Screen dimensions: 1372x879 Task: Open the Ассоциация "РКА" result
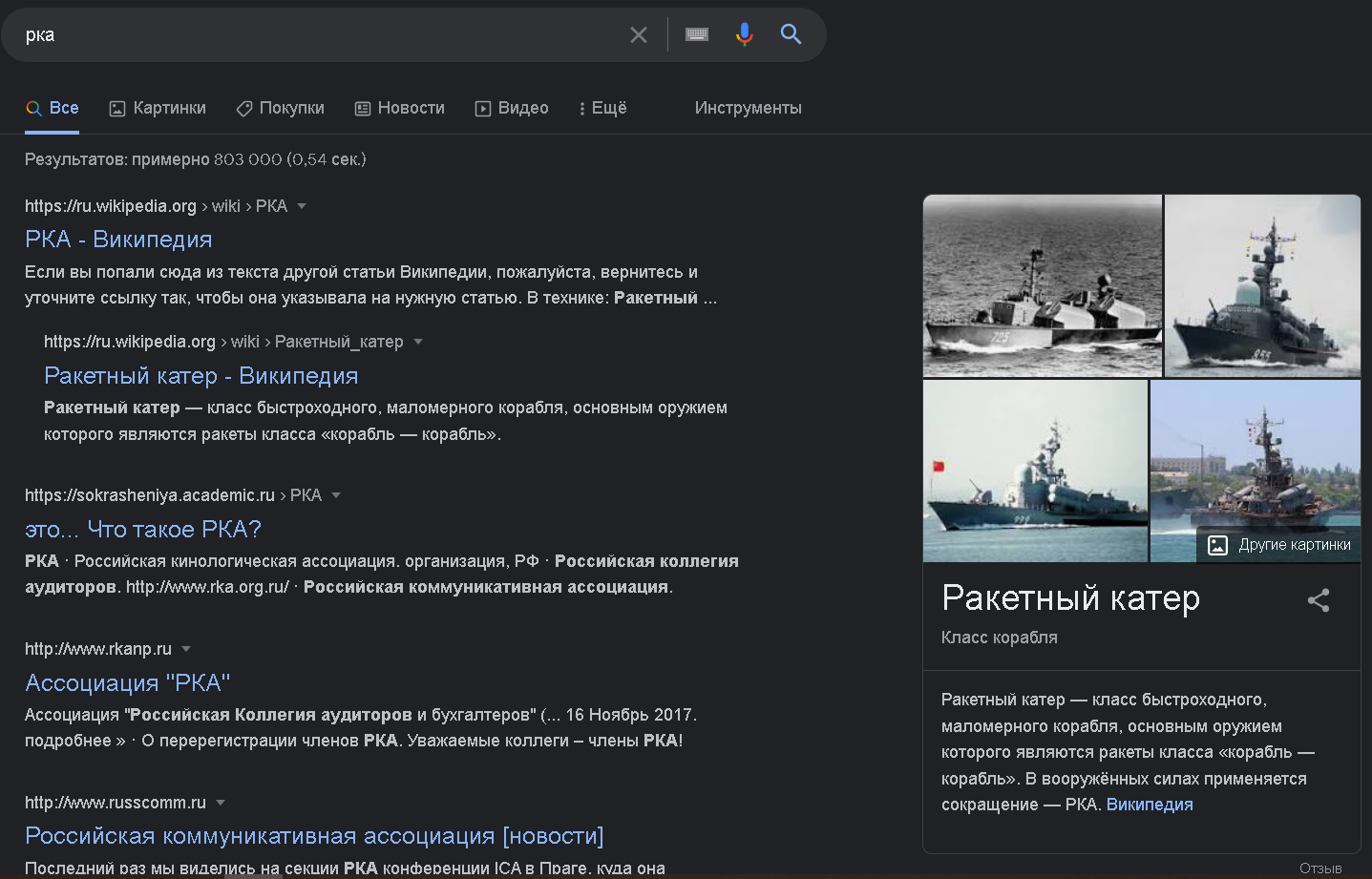(128, 683)
